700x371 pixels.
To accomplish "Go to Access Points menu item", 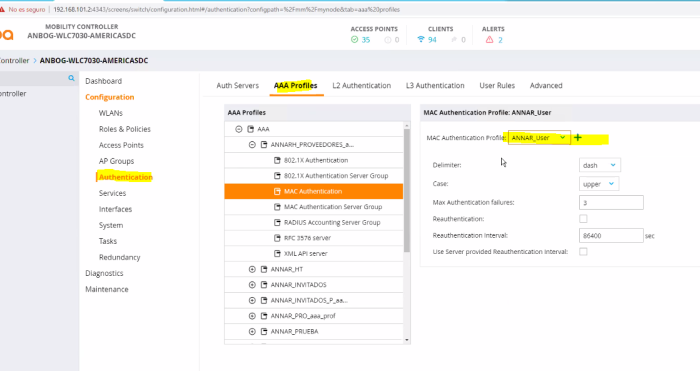I will pos(121,145).
